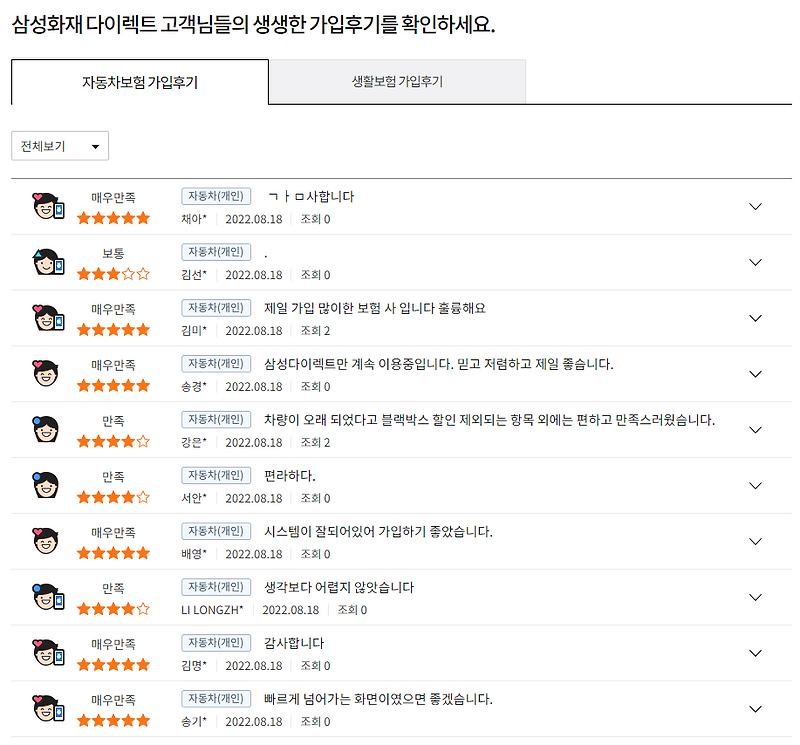Click the three-star rating of 김선*'s review

point(113,274)
